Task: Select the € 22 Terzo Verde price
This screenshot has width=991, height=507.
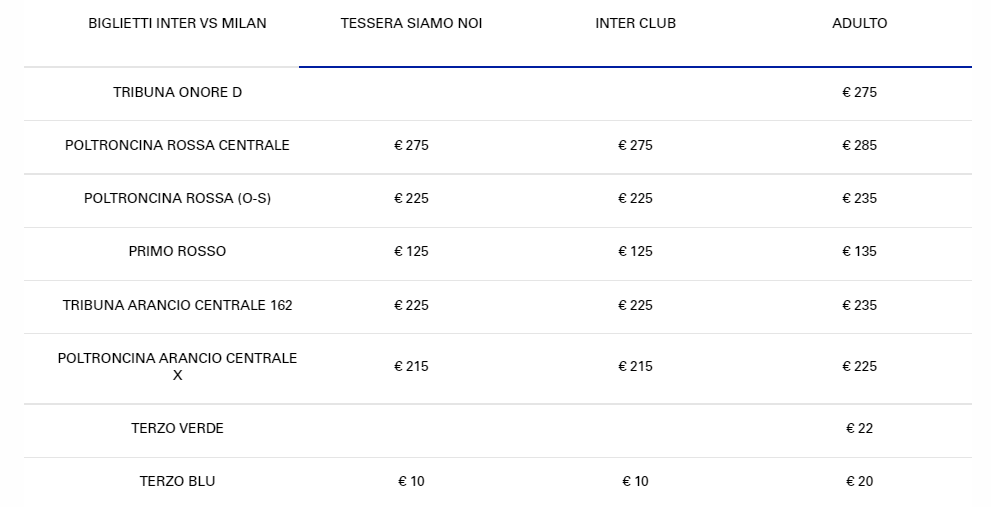Action: [859, 428]
